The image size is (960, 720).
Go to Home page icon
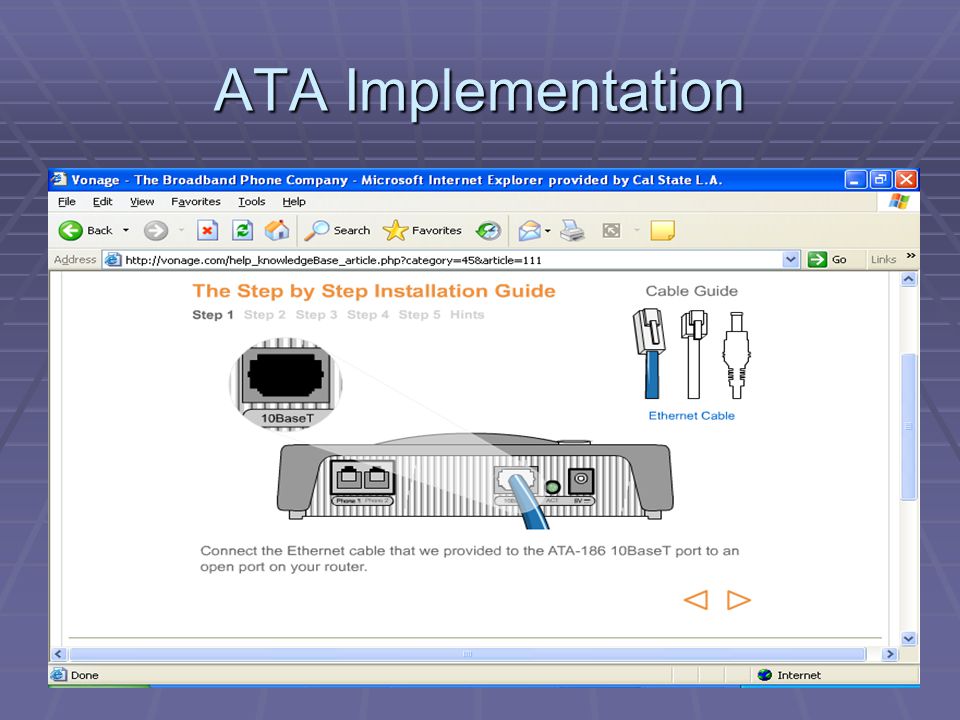[x=277, y=231]
